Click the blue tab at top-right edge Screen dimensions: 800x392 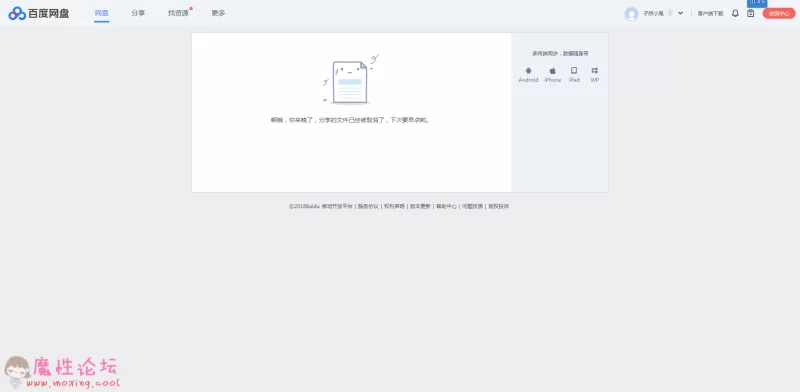coord(757,3)
